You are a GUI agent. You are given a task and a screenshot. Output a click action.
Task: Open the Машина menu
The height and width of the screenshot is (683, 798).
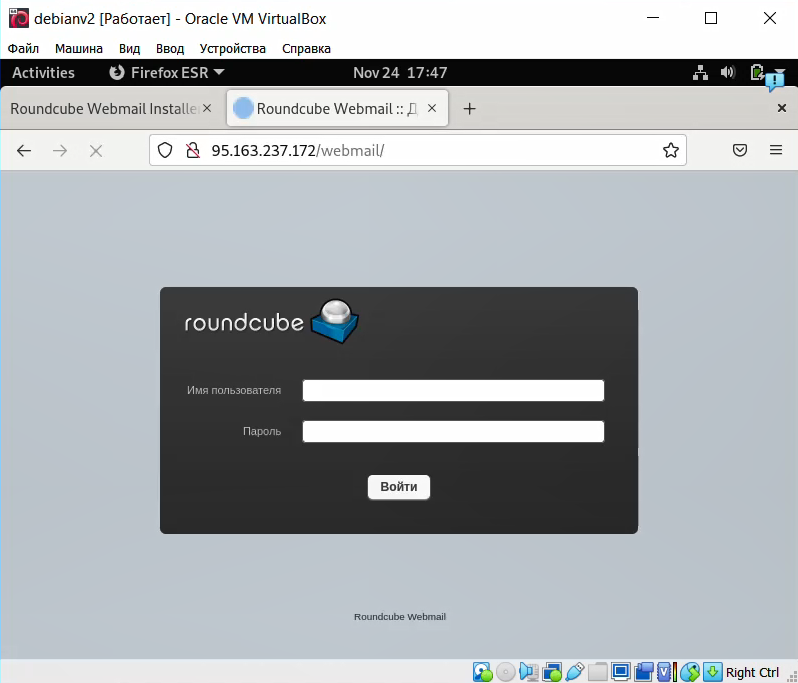coord(79,48)
